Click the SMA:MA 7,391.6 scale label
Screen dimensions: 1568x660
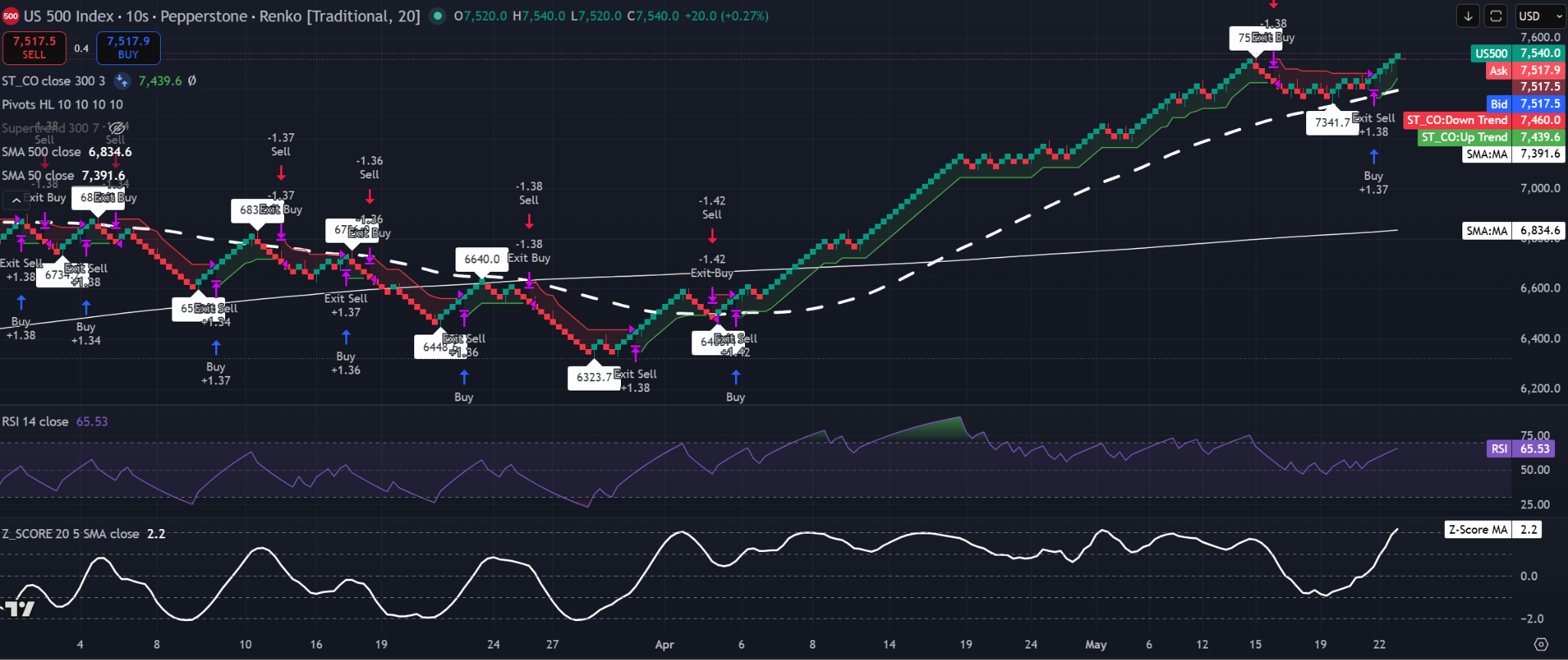point(1513,154)
